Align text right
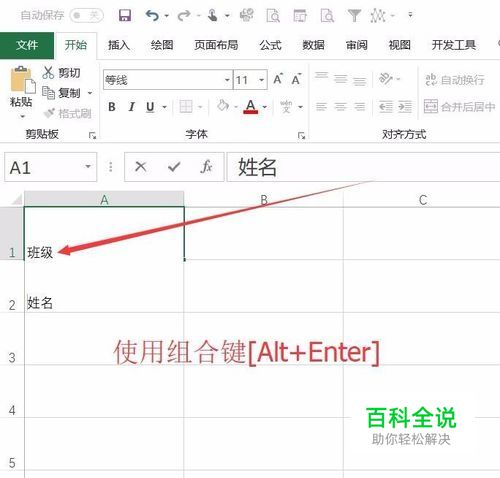Screen dimensions: 500x478 pos(359,107)
